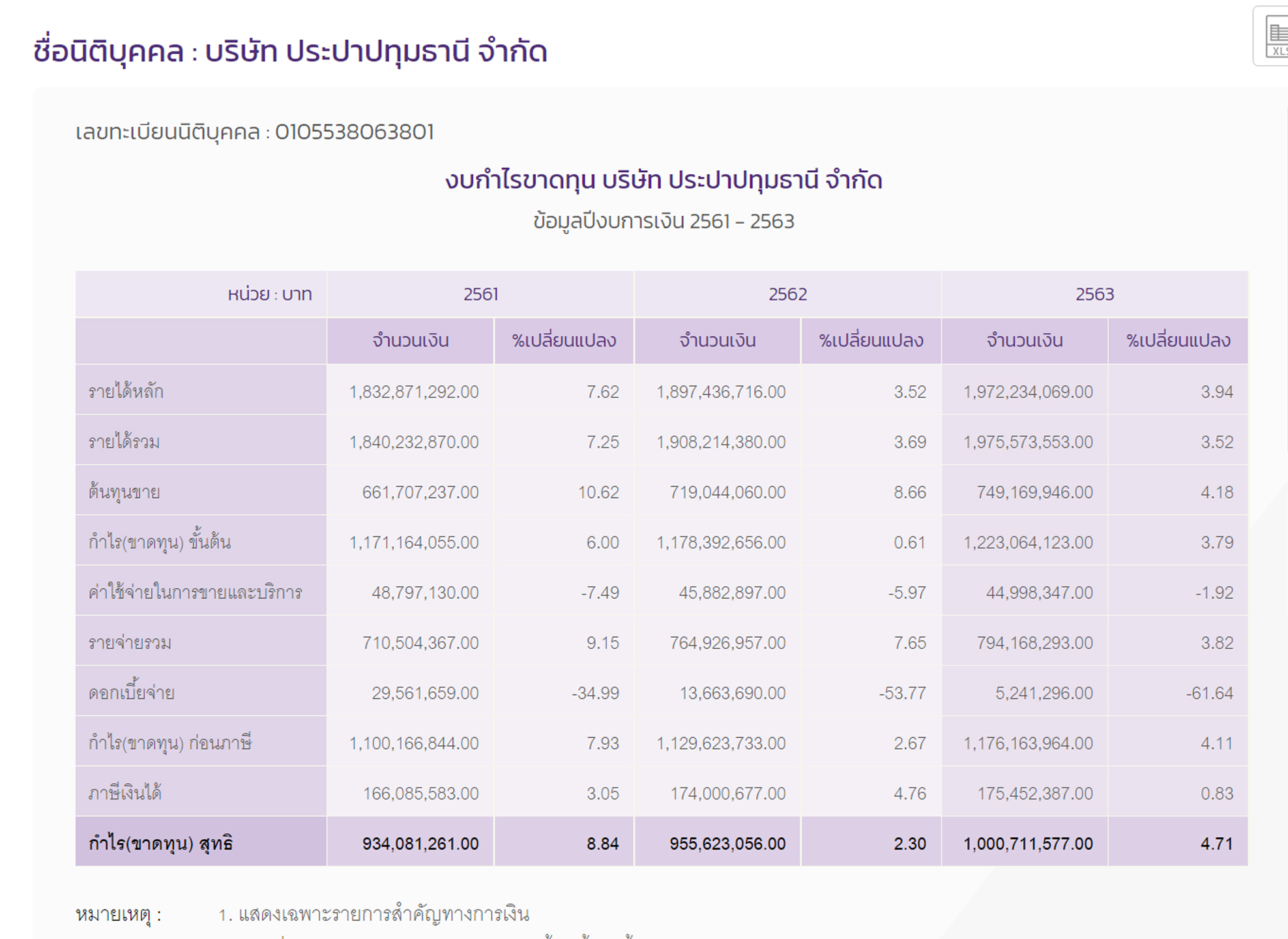Click the 2563 year column header
Image resolution: width=1288 pixels, height=939 pixels.
(x=1094, y=294)
